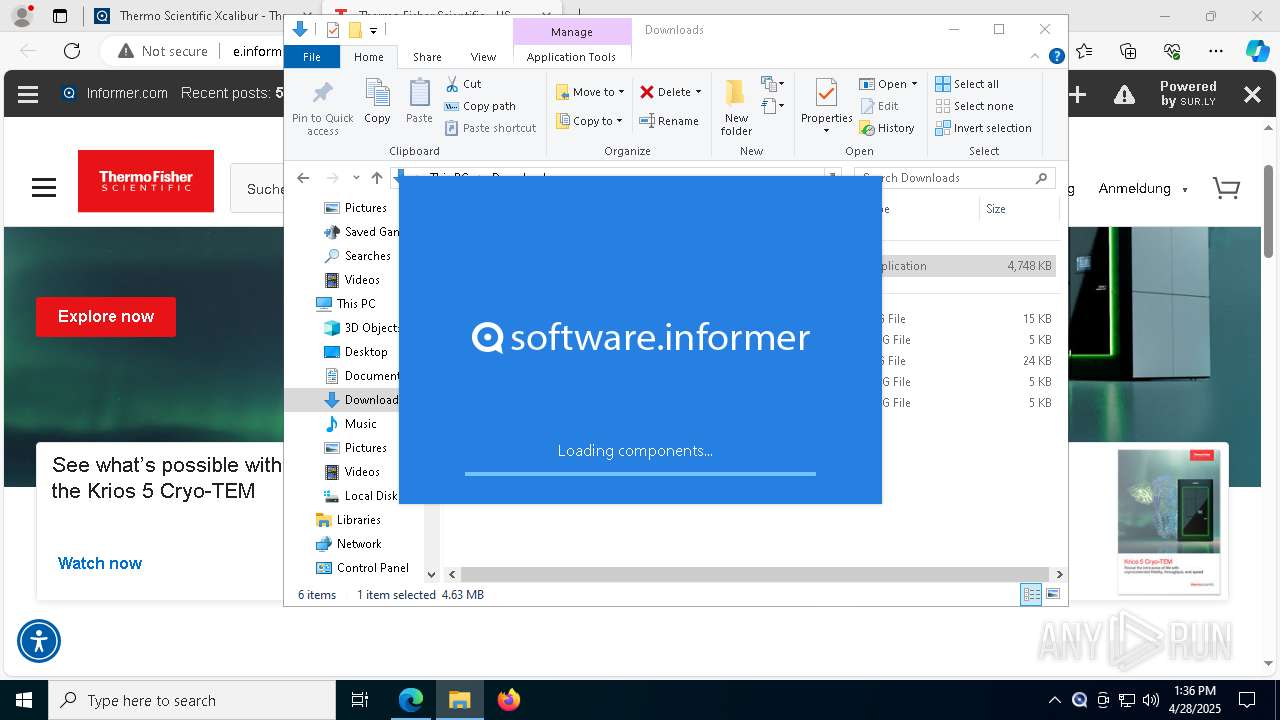Select the Thermo Scientific Xcalibur browser tab

[190, 16]
